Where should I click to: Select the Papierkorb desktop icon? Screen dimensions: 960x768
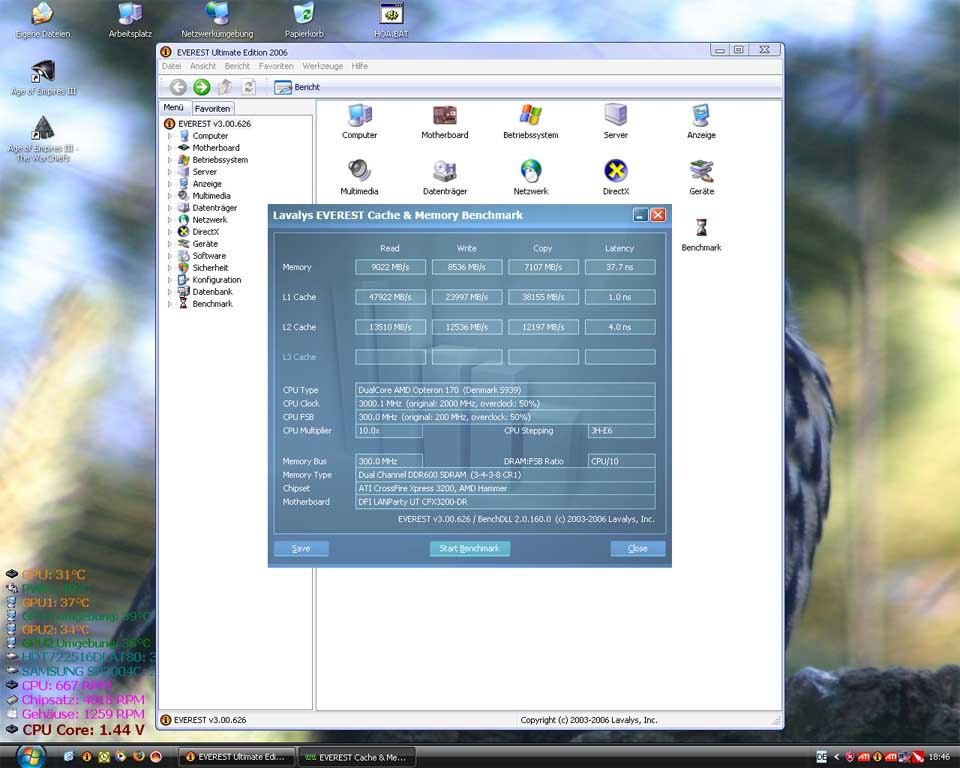[x=304, y=20]
